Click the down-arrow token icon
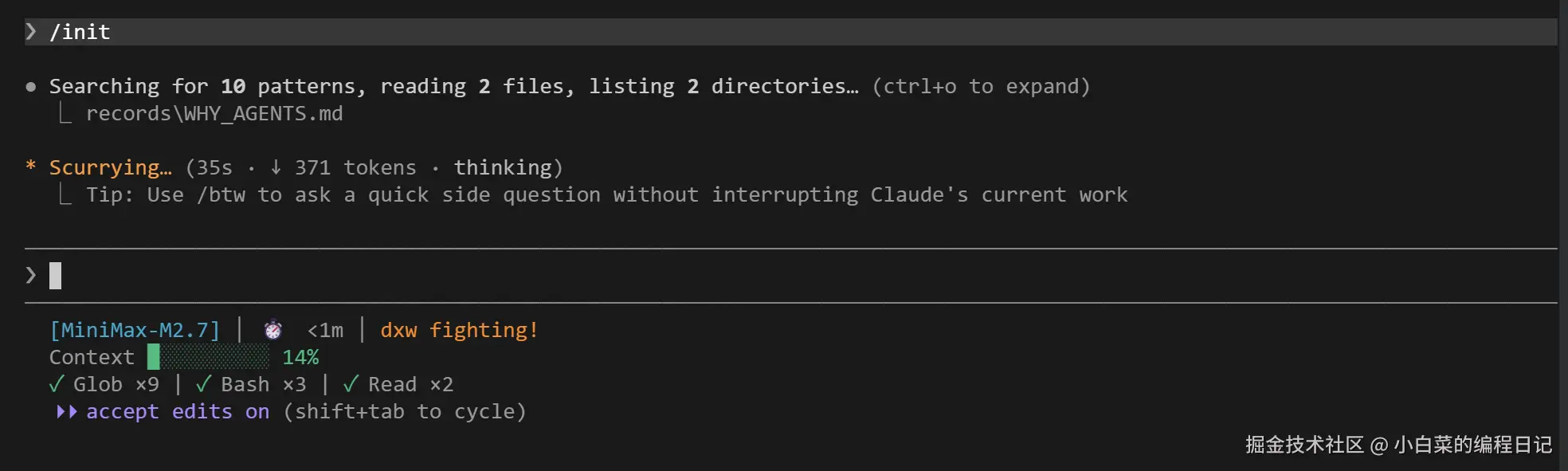 [x=276, y=167]
